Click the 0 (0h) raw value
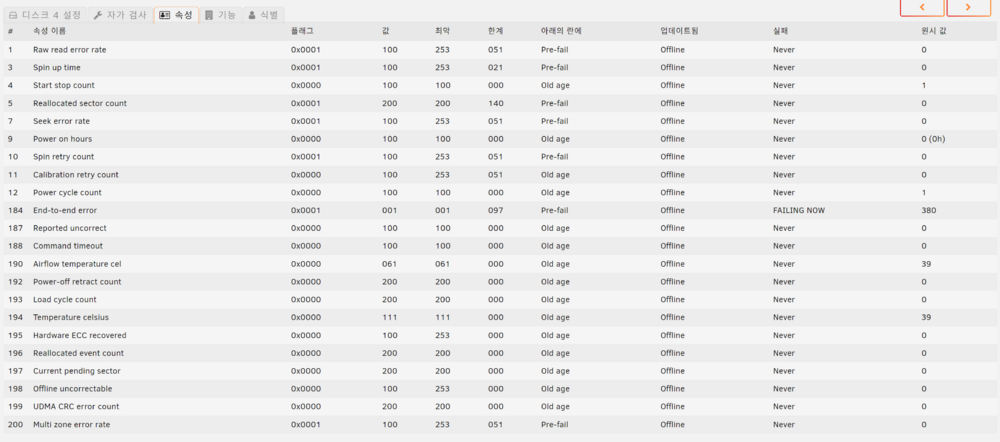Screen dimensions: 1000x442 coord(933,139)
